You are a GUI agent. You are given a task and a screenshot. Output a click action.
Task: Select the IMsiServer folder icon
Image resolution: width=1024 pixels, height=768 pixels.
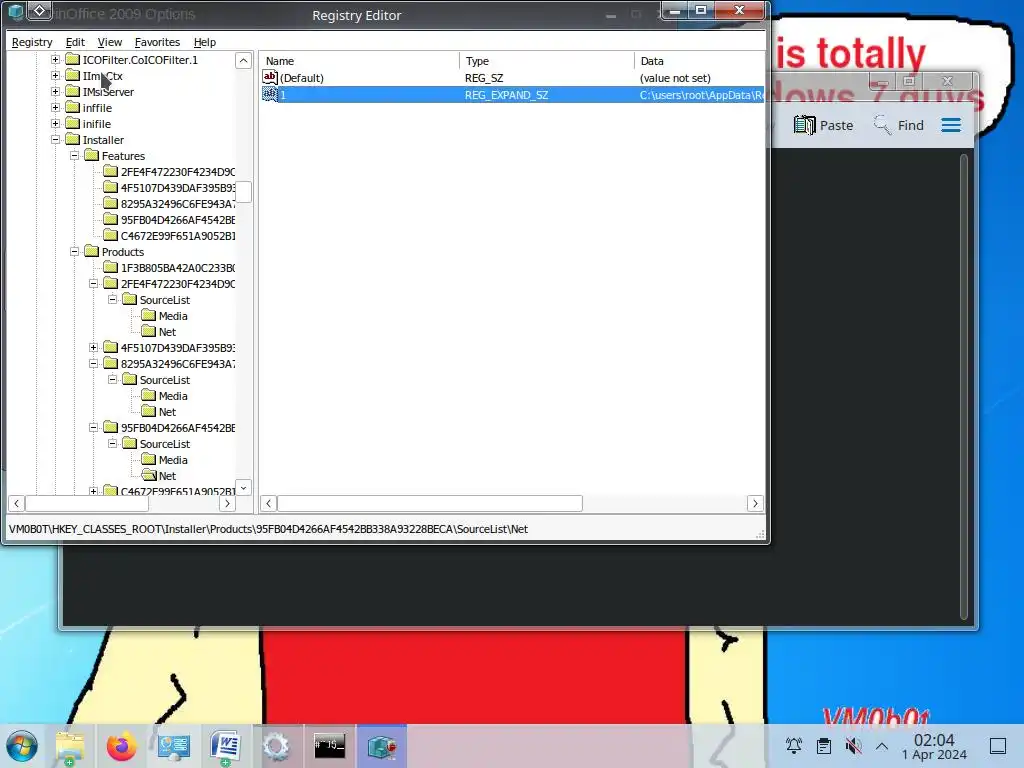coord(72,91)
